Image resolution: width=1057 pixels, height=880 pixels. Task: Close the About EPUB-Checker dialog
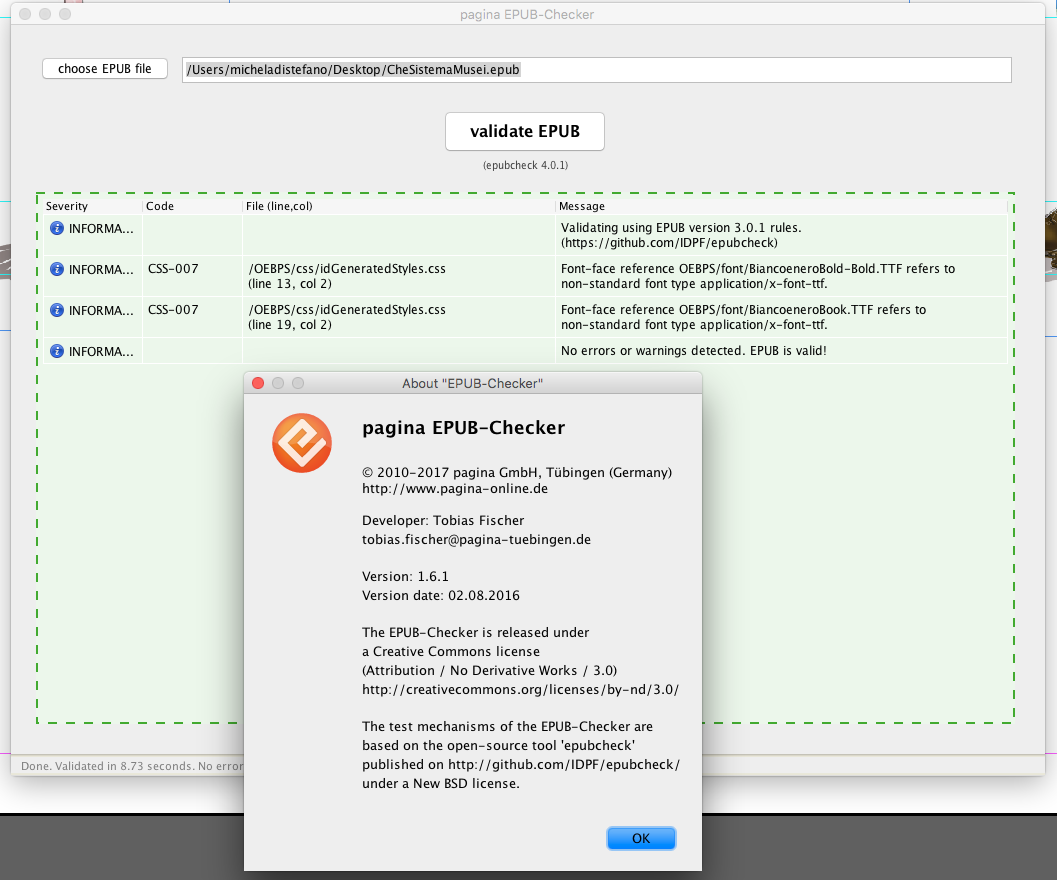tap(258, 383)
